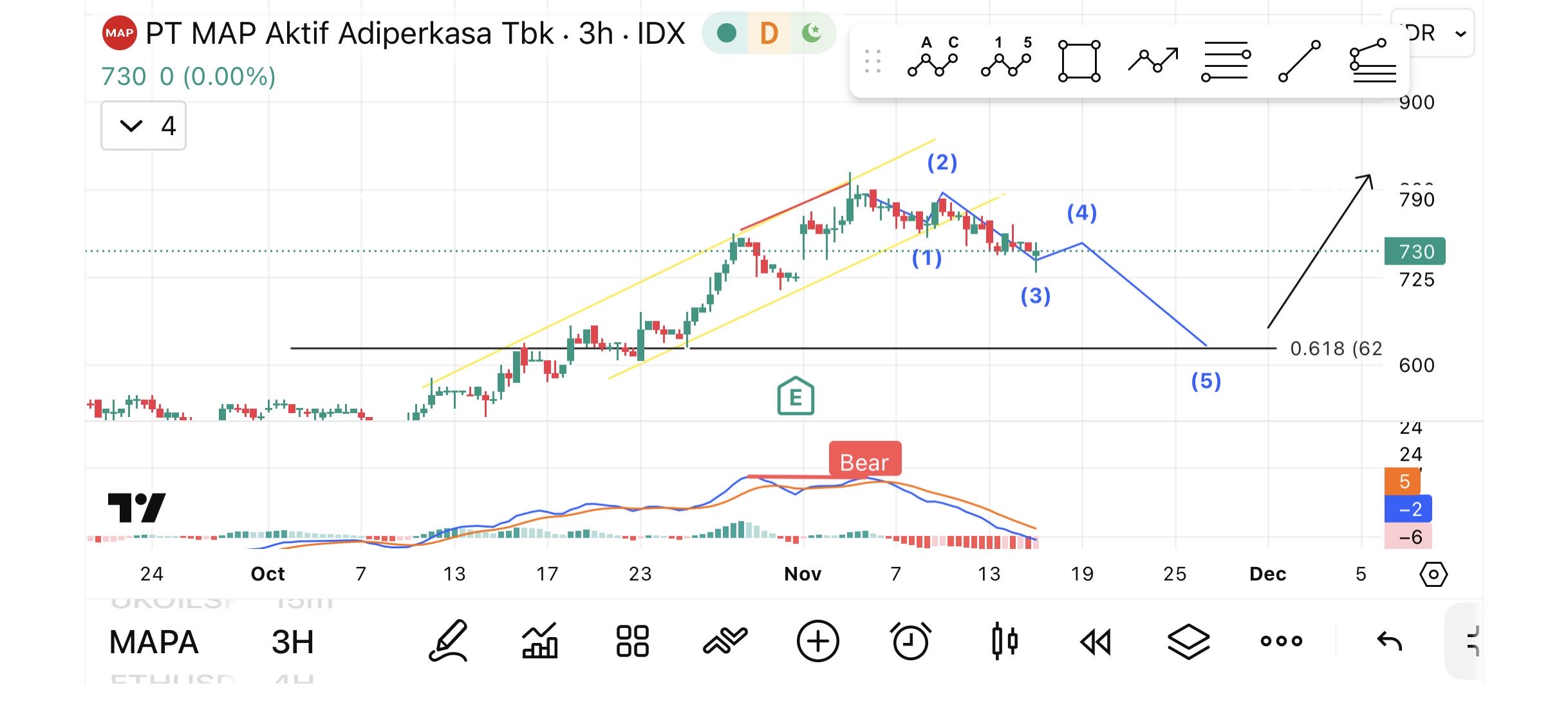Open the three-dots more menu
This screenshot has height=724, width=1568.
tap(1281, 641)
